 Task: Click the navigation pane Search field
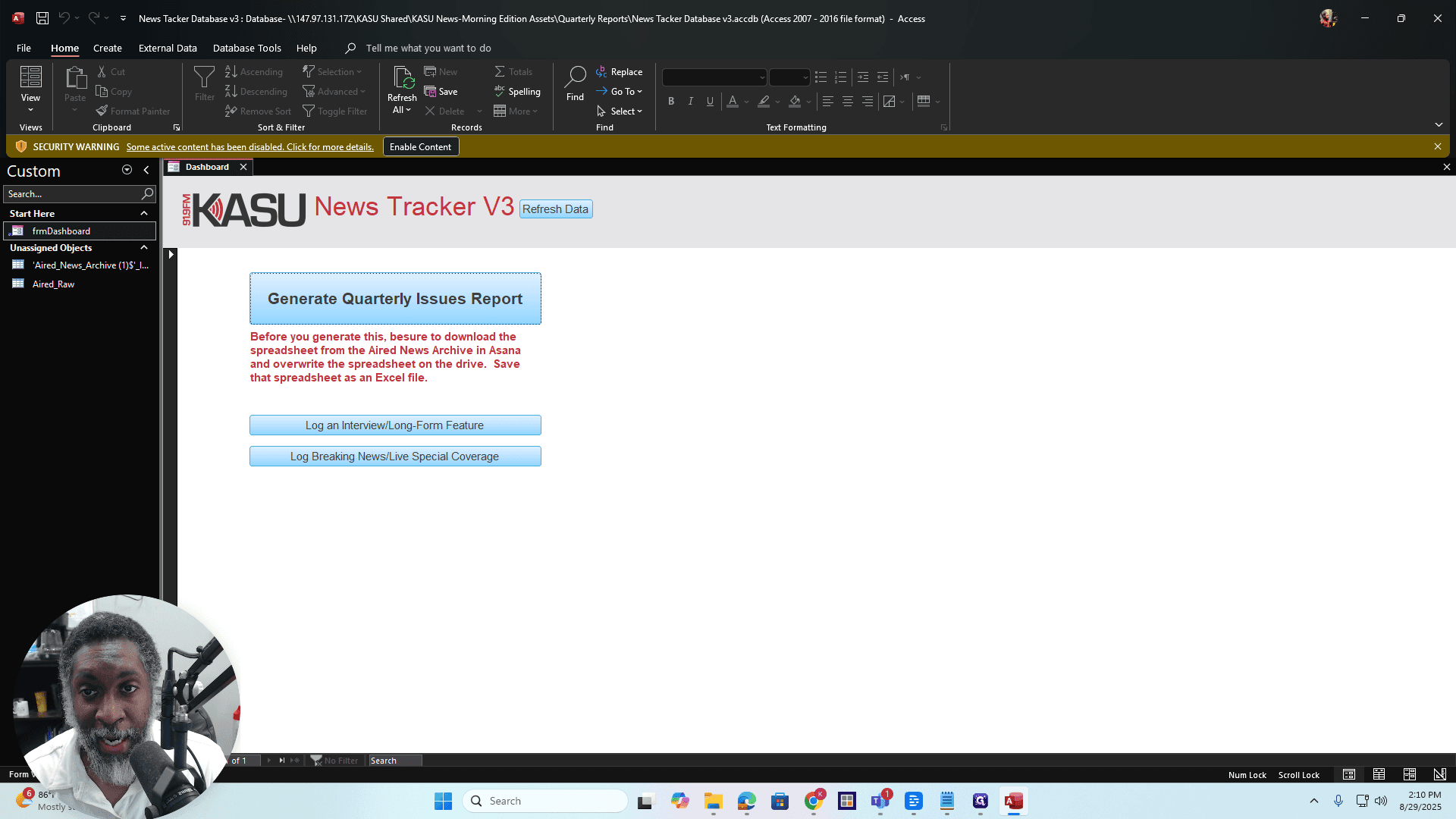tap(73, 194)
